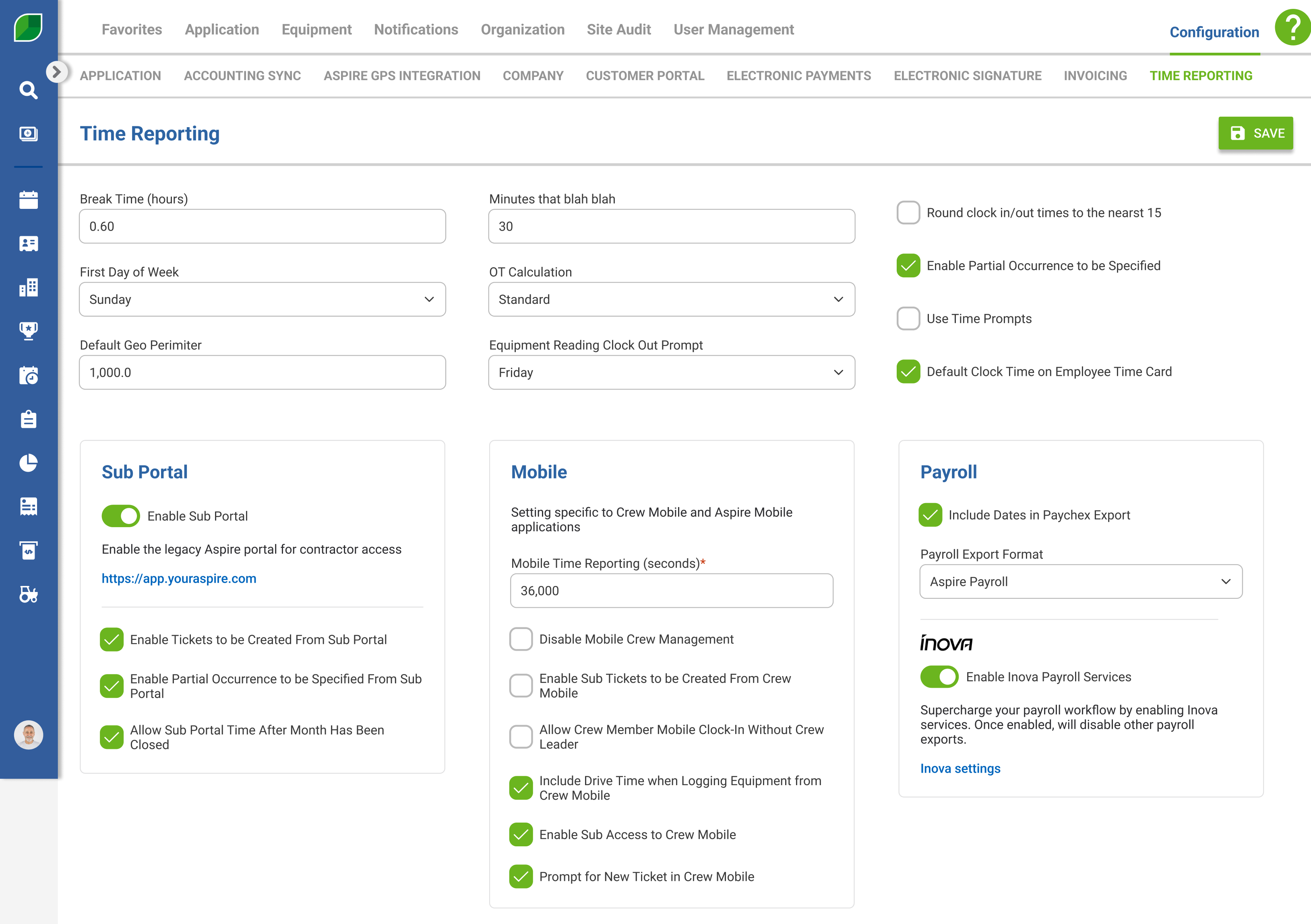Open the green question mark help icon
The height and width of the screenshot is (924, 1311).
pos(1292,27)
